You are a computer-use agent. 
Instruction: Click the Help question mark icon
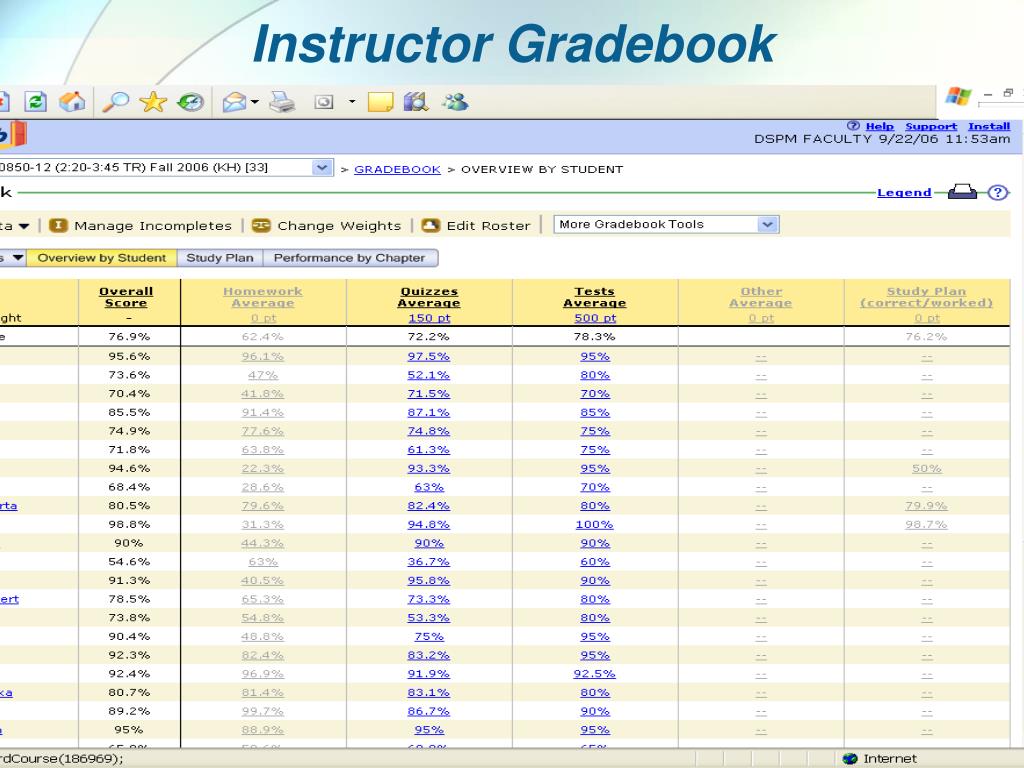(853, 126)
